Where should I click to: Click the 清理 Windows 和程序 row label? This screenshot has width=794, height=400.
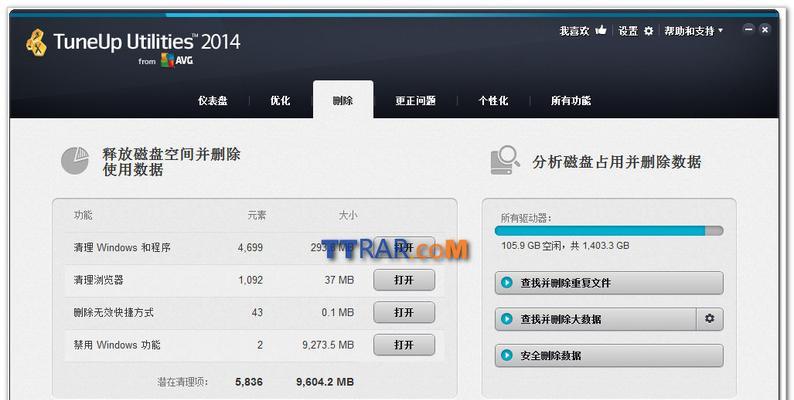tap(122, 248)
